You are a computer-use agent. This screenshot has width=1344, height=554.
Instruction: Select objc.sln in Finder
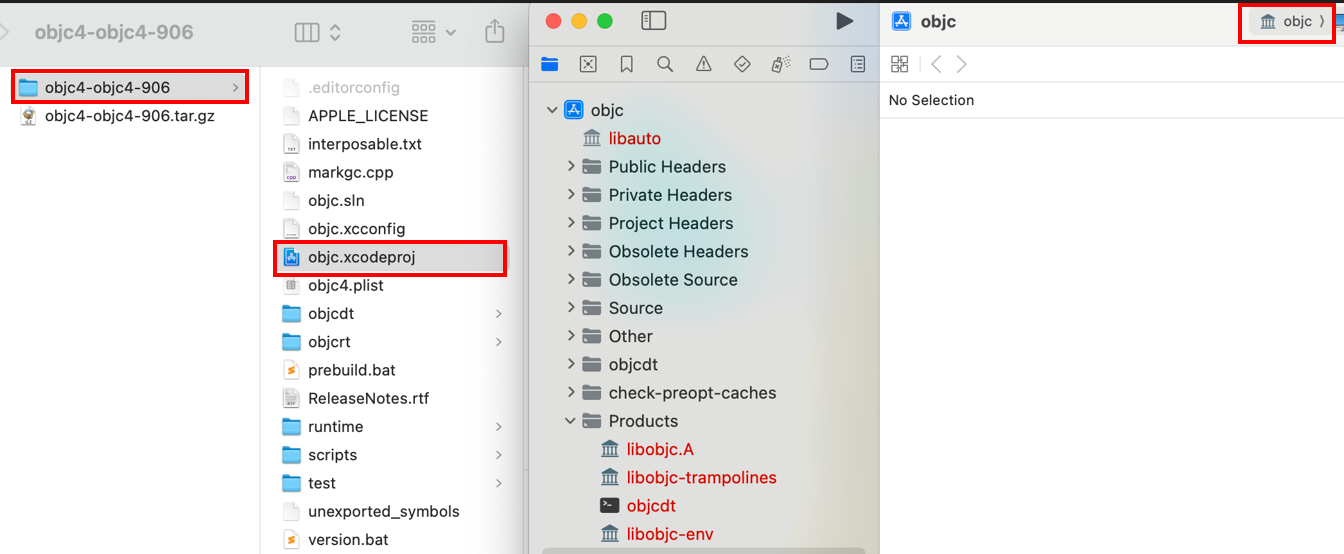point(336,200)
